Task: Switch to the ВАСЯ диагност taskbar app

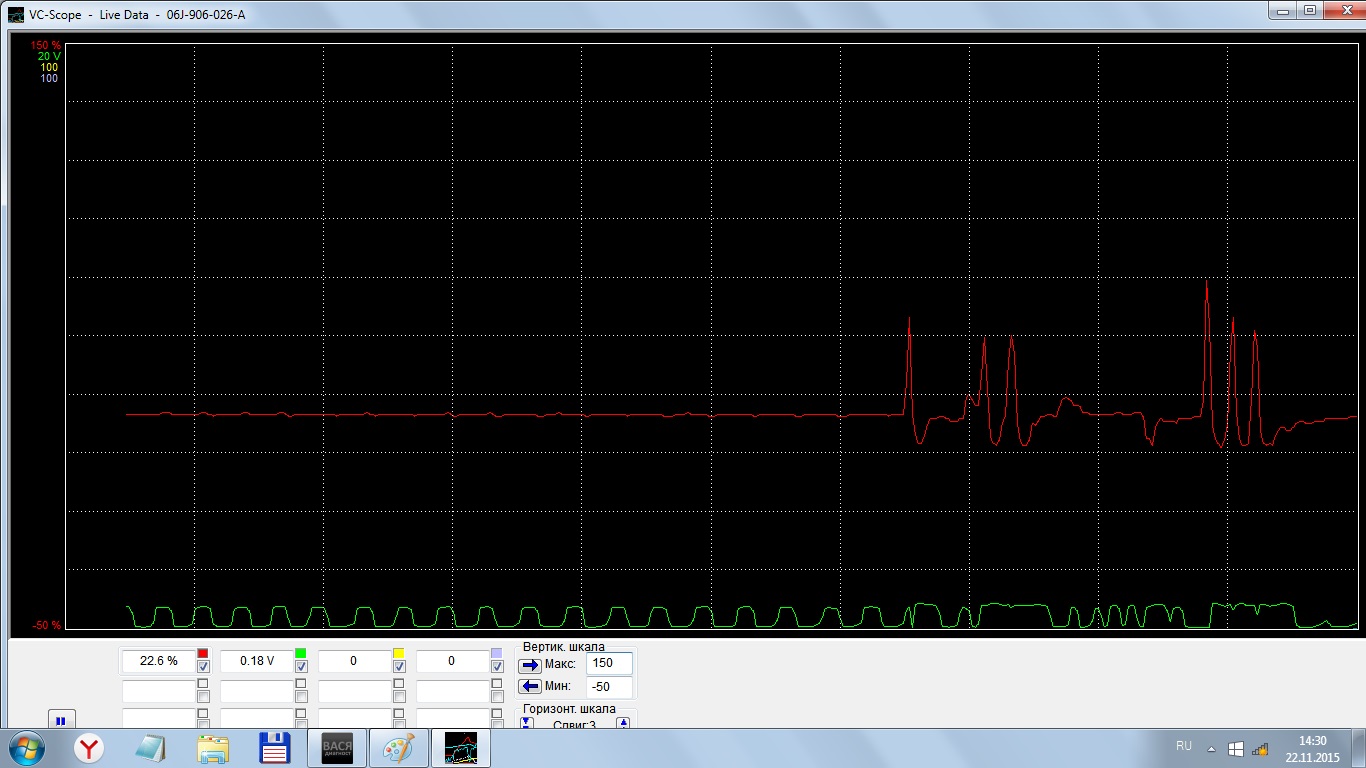Action: click(336, 748)
